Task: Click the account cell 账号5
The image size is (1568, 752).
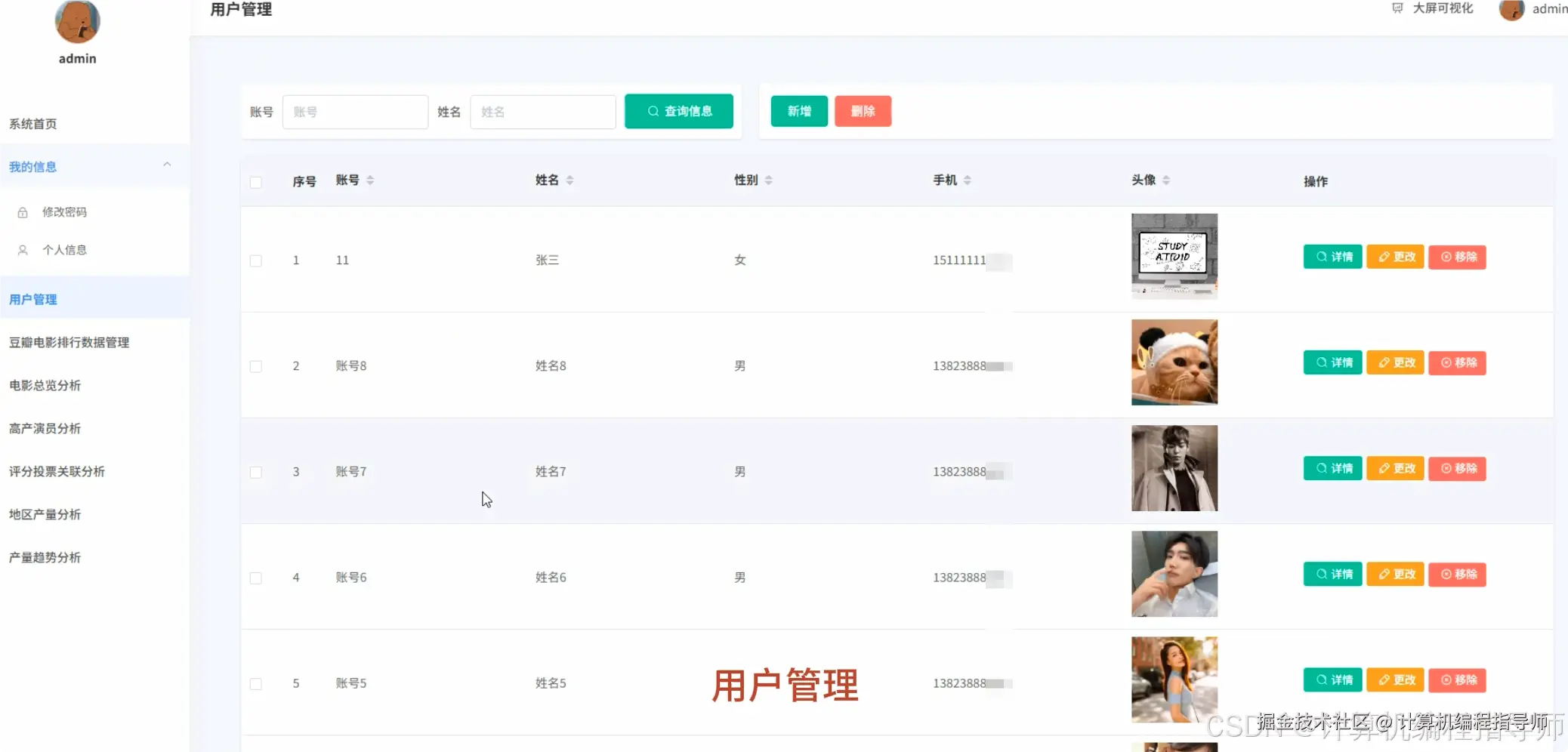Action: tap(351, 683)
